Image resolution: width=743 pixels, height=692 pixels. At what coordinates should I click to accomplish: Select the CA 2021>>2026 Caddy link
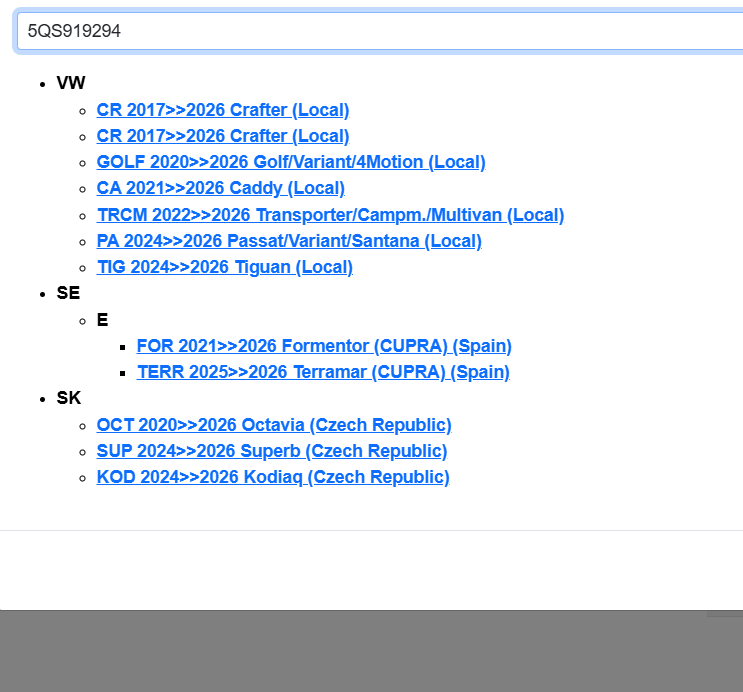tap(220, 188)
